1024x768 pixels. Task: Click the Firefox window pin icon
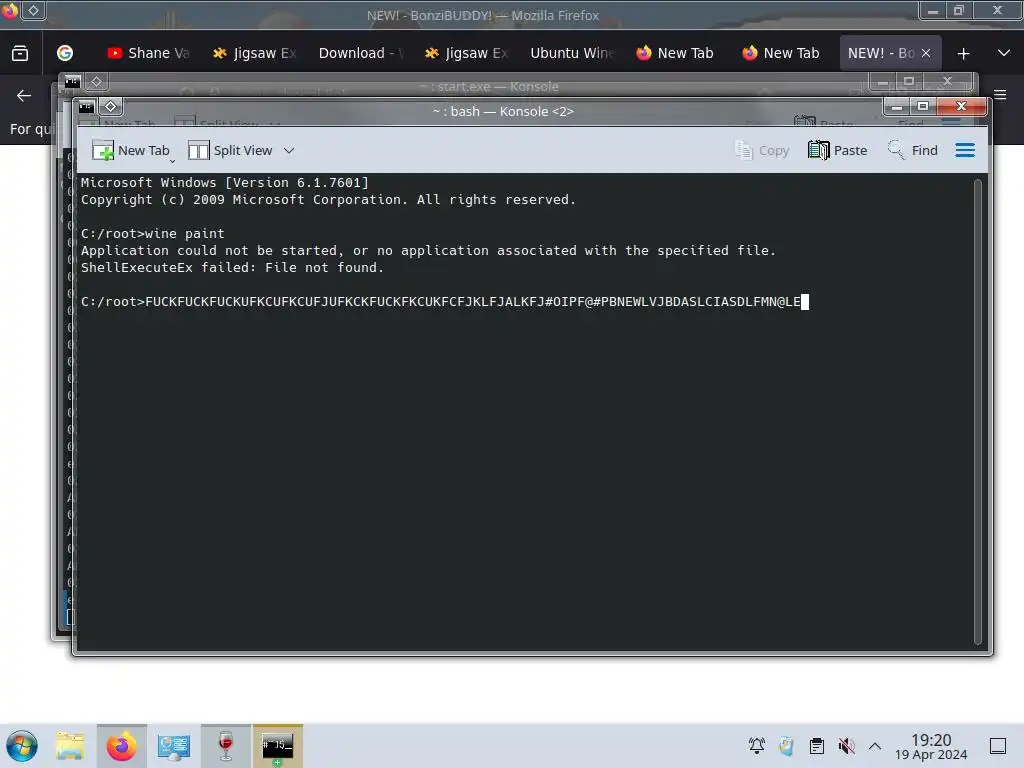click(x=33, y=10)
